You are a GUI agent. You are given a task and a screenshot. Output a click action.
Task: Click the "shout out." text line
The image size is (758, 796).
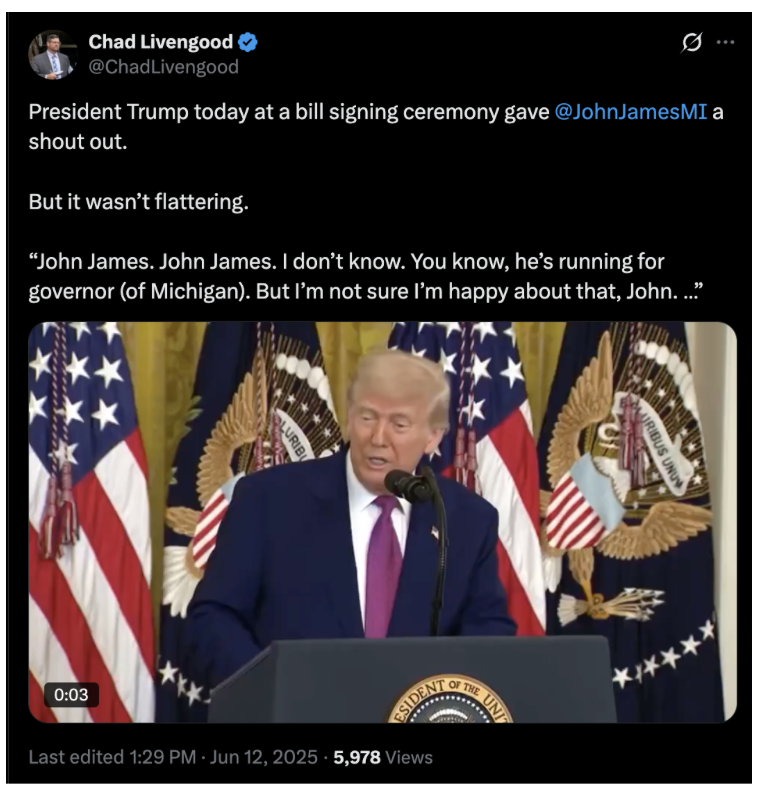click(x=78, y=142)
